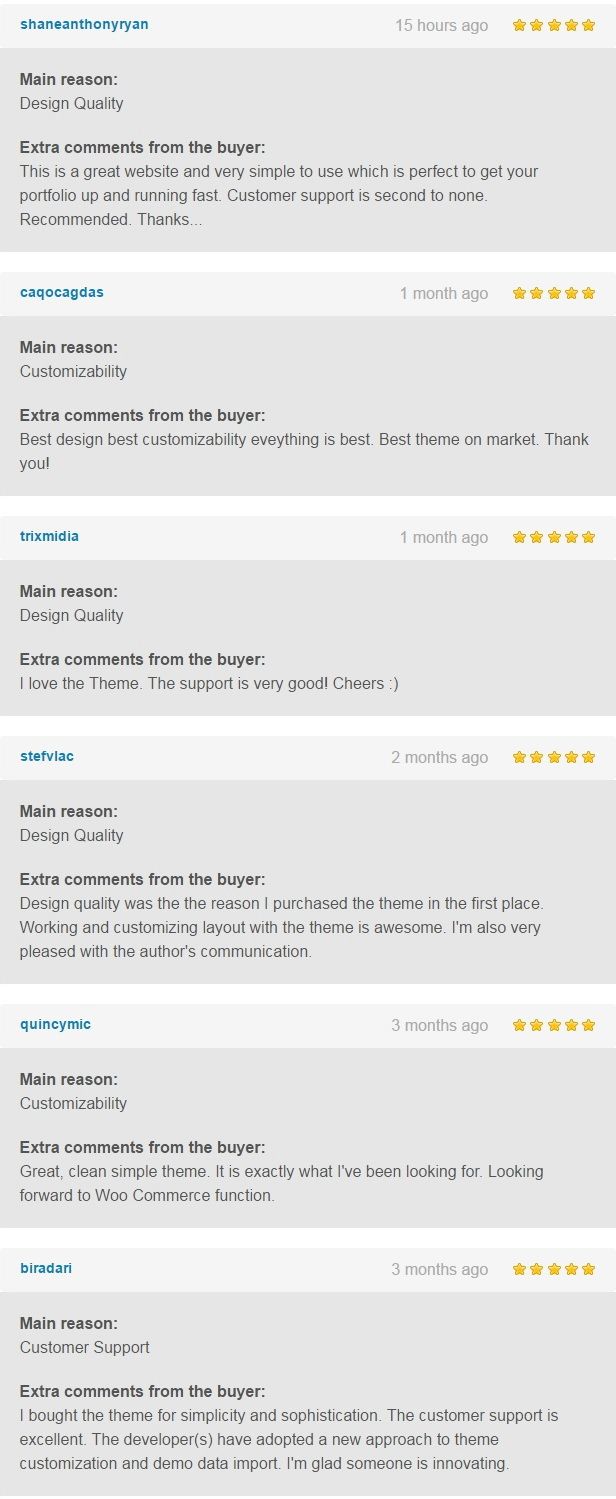
Task: Click the last star in biradari's rating
Action: 588,1269
